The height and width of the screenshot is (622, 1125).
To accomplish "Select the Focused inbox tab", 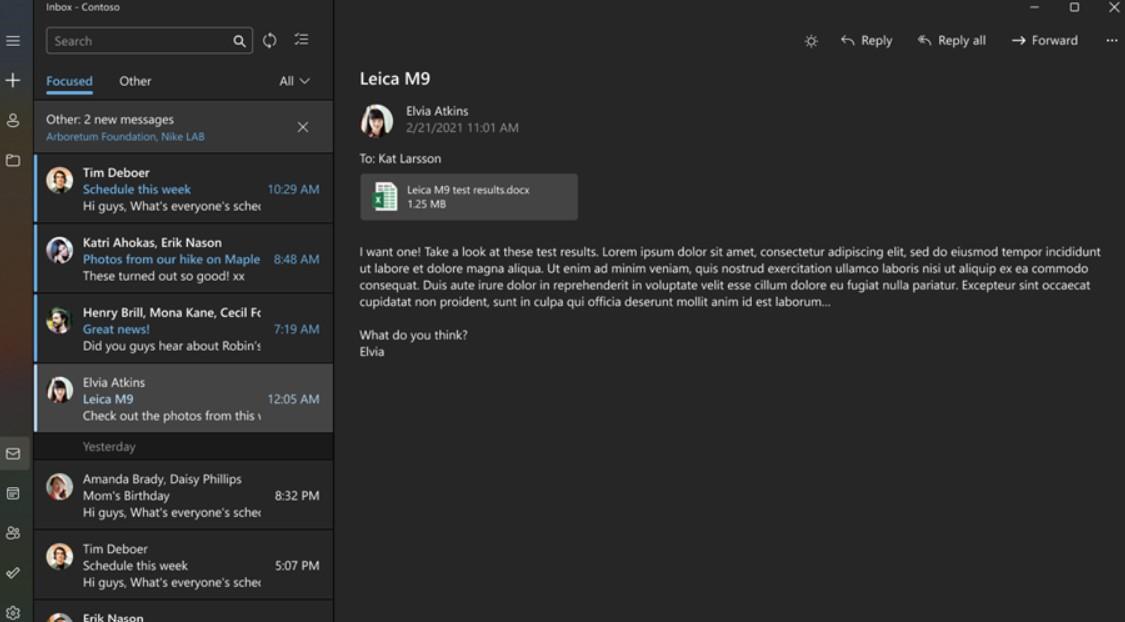I will point(69,81).
